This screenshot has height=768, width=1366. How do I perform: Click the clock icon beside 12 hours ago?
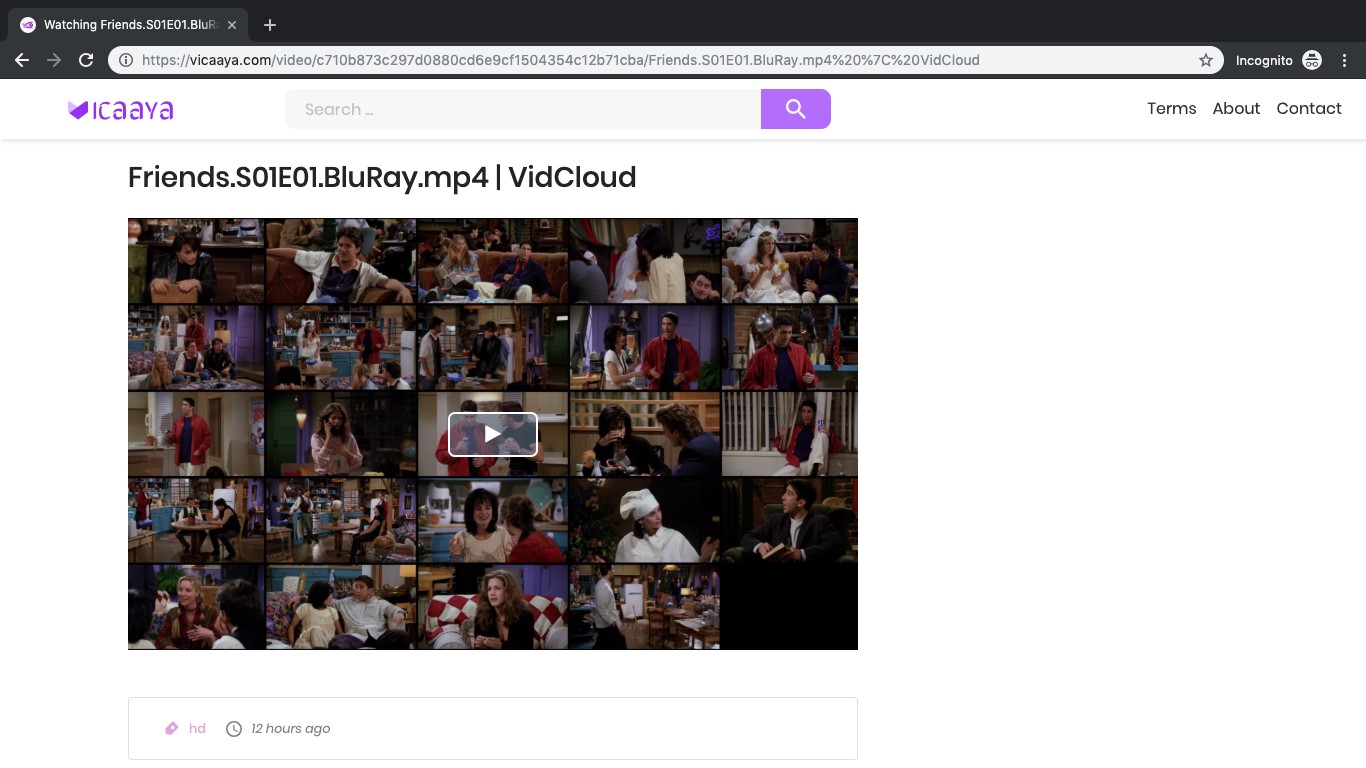pyautogui.click(x=234, y=729)
